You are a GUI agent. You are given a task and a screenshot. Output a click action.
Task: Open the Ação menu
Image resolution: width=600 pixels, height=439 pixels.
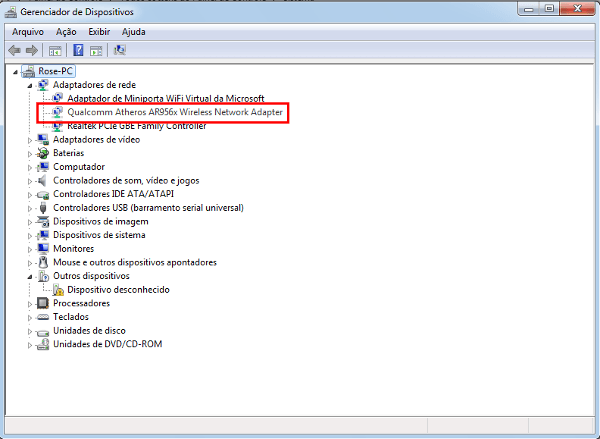(66, 32)
